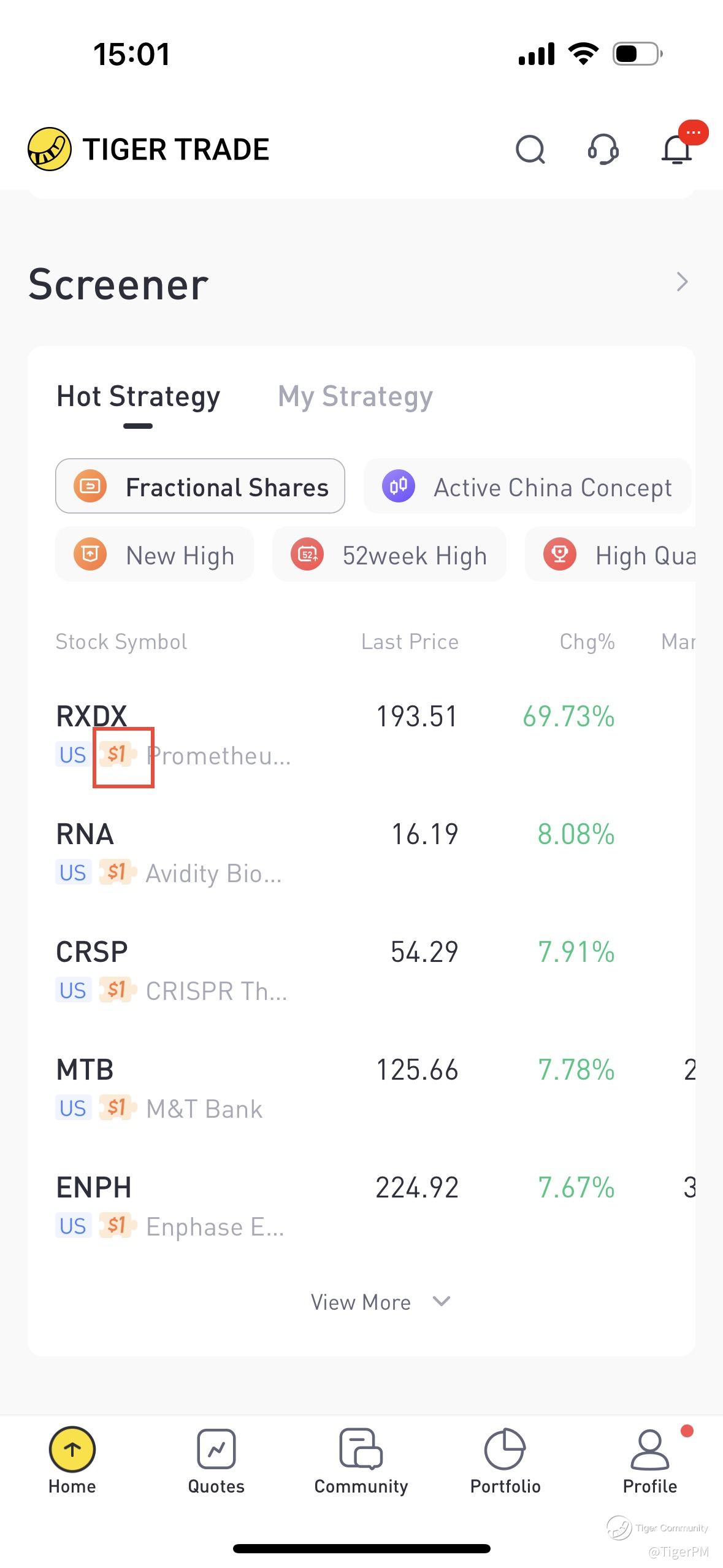Open Community from bottom navigation
This screenshot has width=723, height=1568.
click(361, 1461)
